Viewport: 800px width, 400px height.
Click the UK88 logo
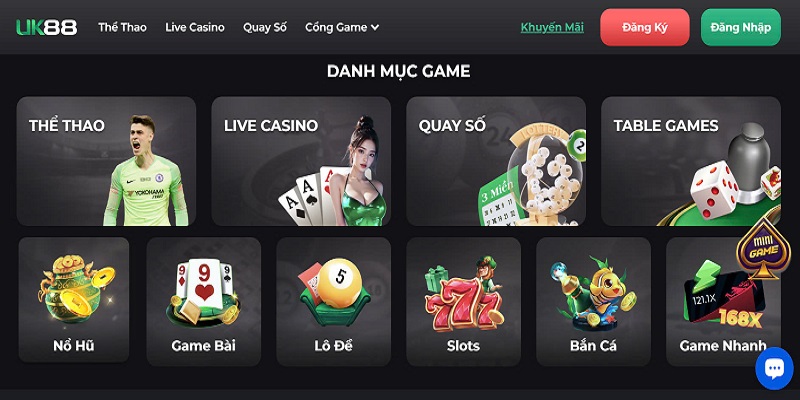(46, 28)
